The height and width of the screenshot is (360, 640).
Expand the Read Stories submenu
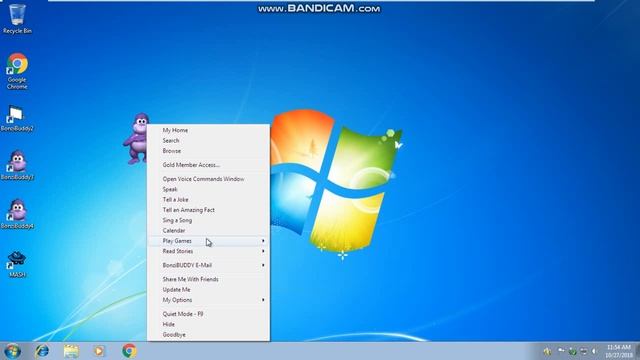click(208, 251)
